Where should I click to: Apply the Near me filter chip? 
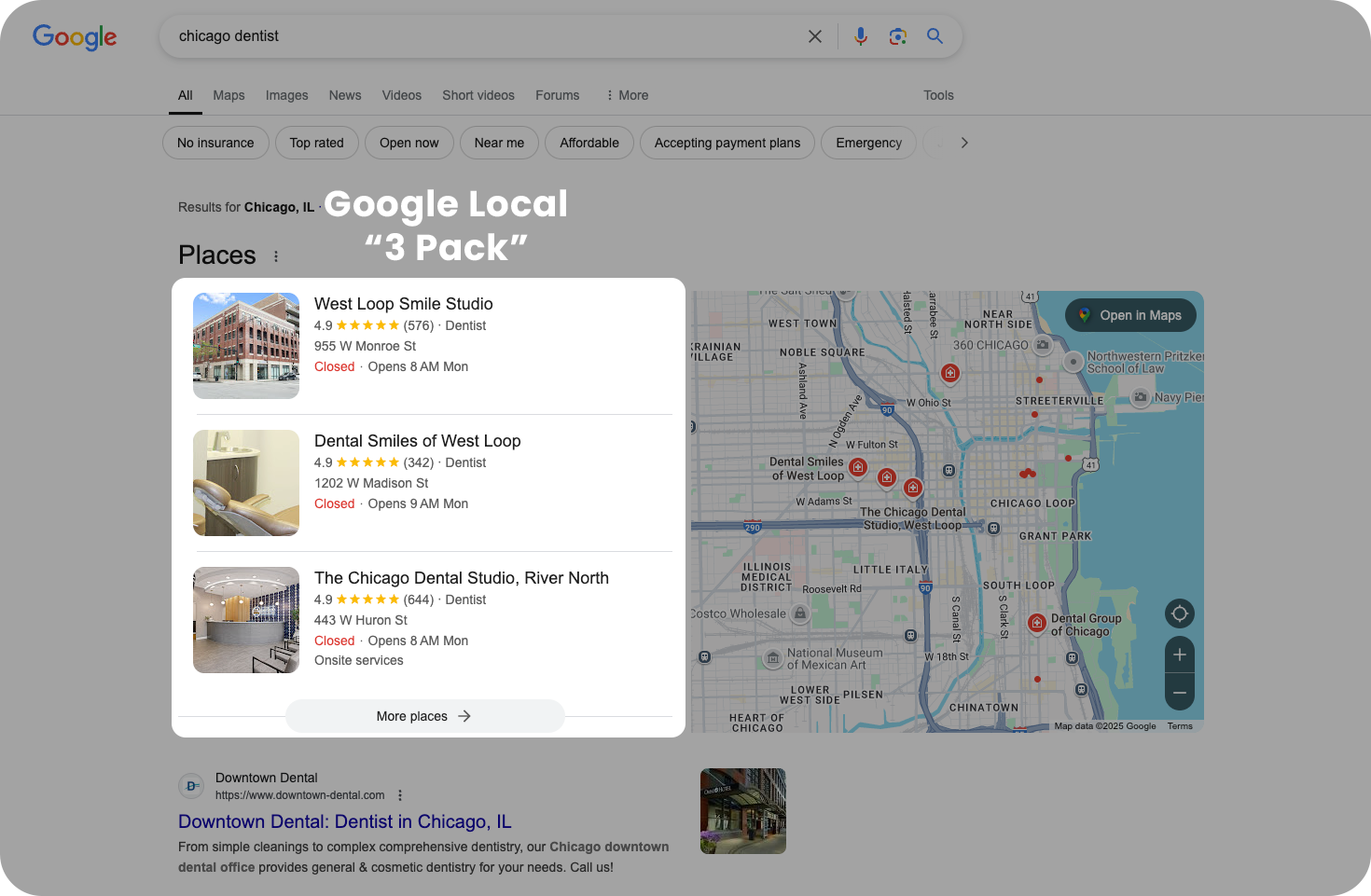tap(499, 143)
